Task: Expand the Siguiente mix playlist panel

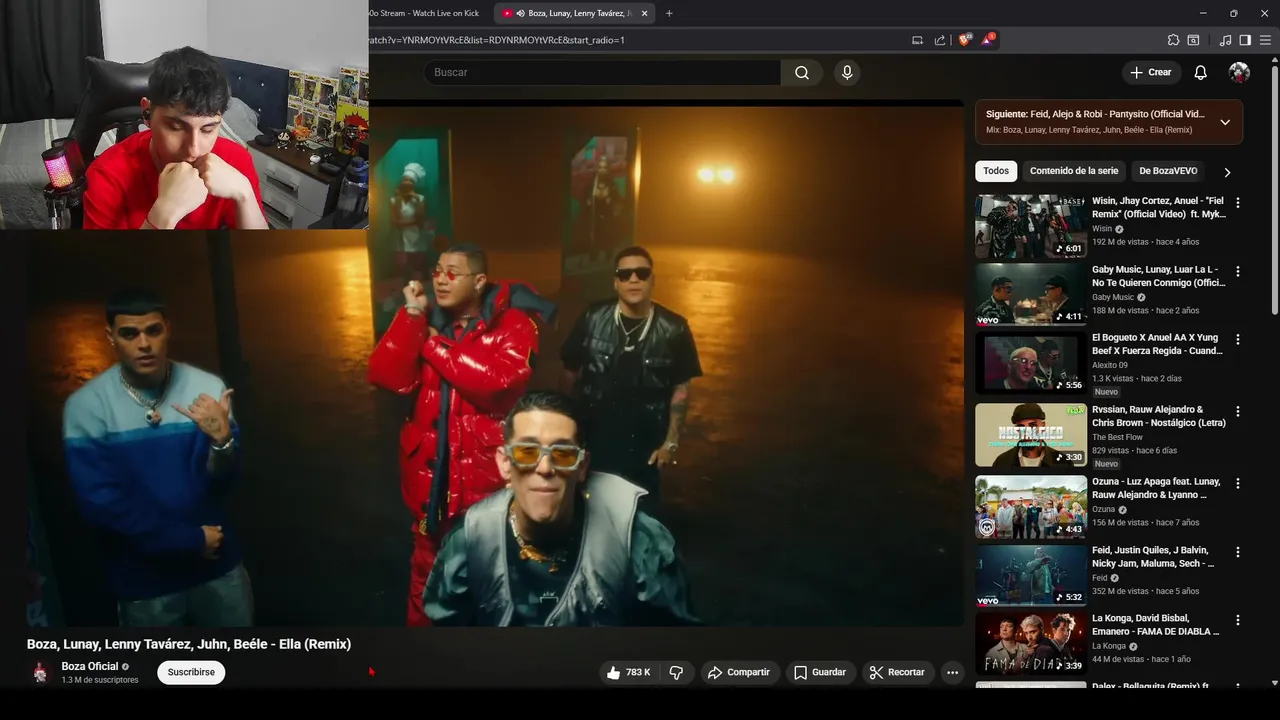Action: 1225,122
